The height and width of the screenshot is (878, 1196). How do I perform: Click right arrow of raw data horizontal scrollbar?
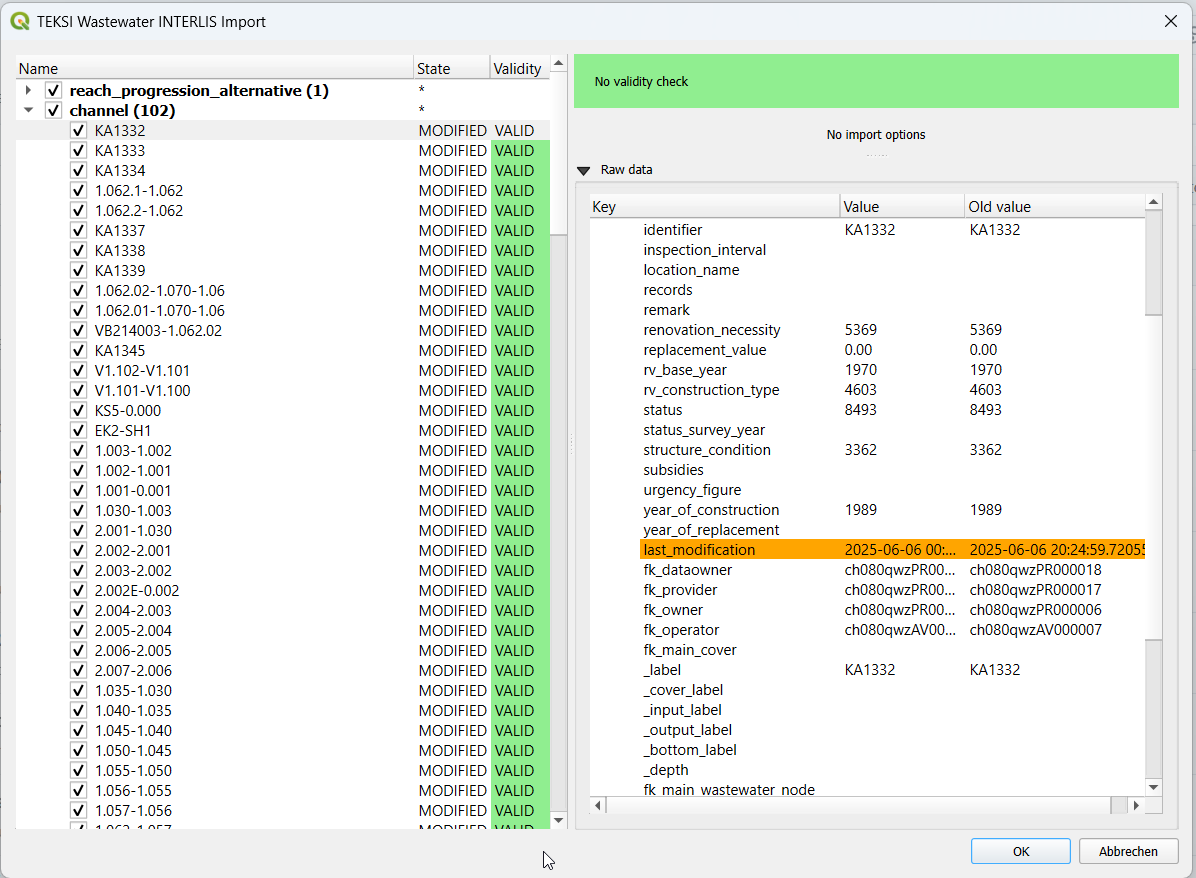[x=1136, y=805]
